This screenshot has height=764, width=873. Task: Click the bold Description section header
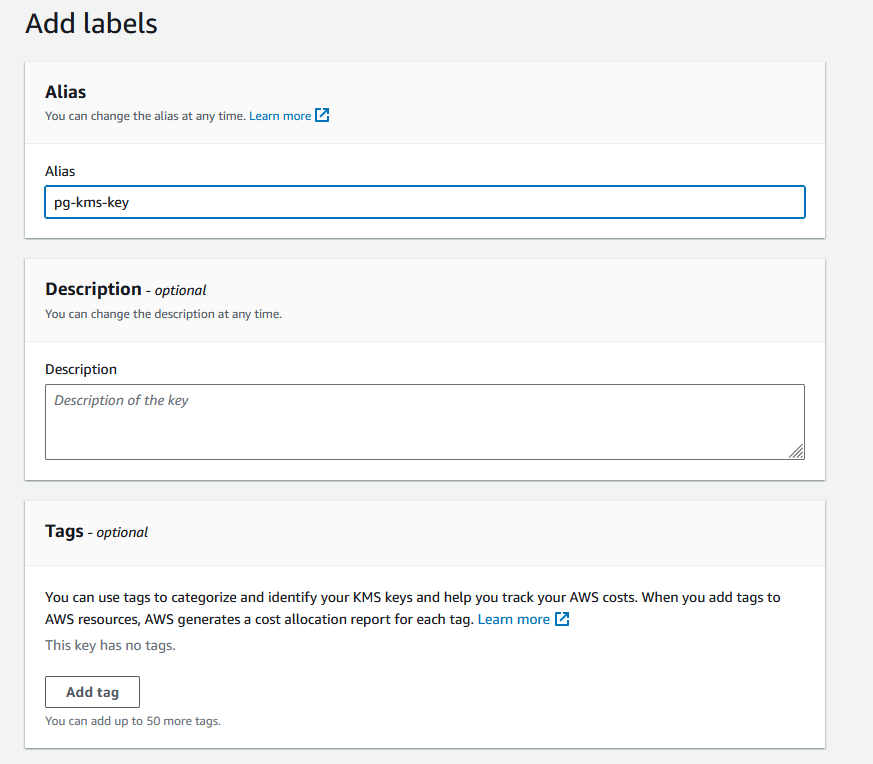point(93,289)
